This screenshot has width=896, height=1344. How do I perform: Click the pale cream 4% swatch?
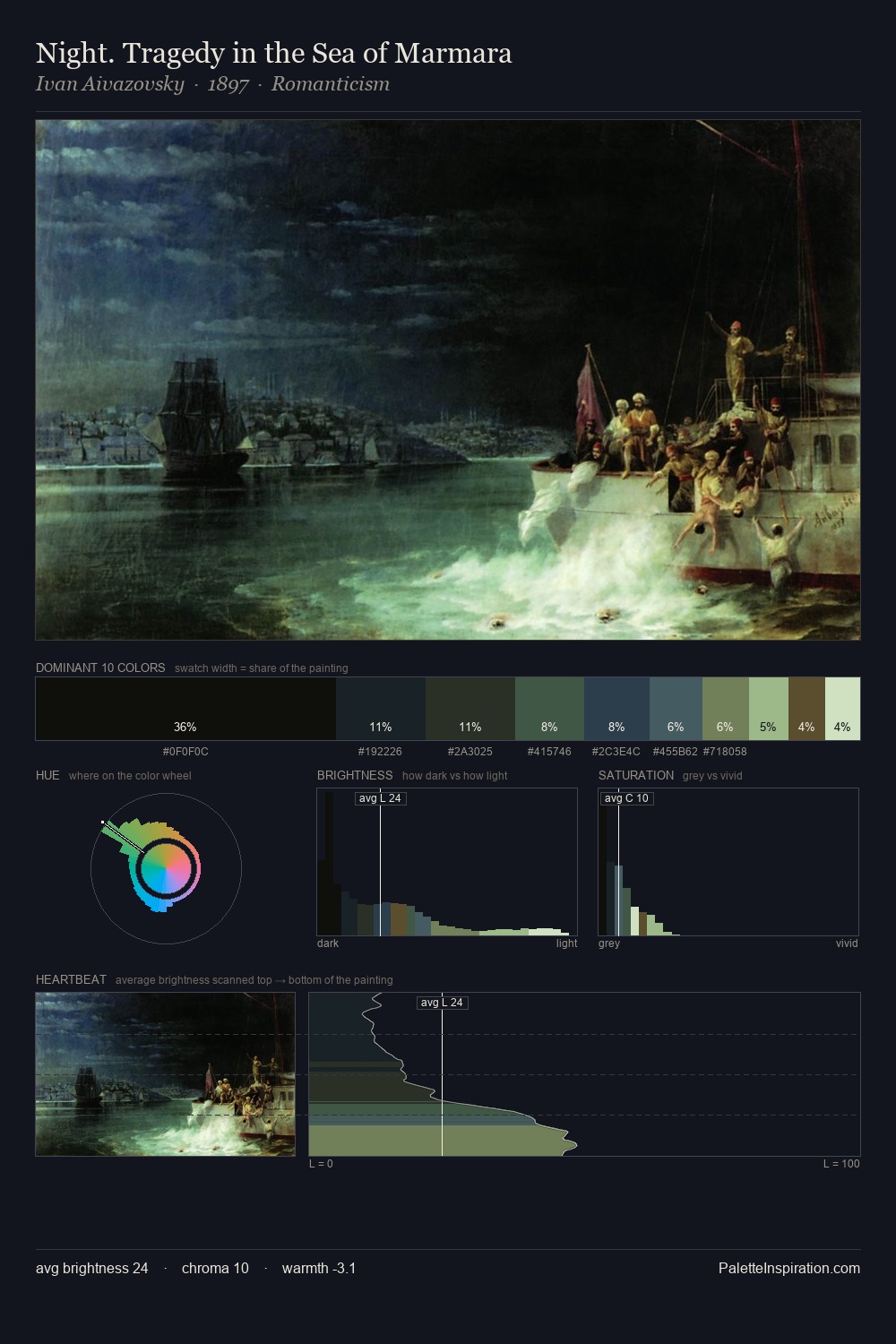tap(842, 709)
